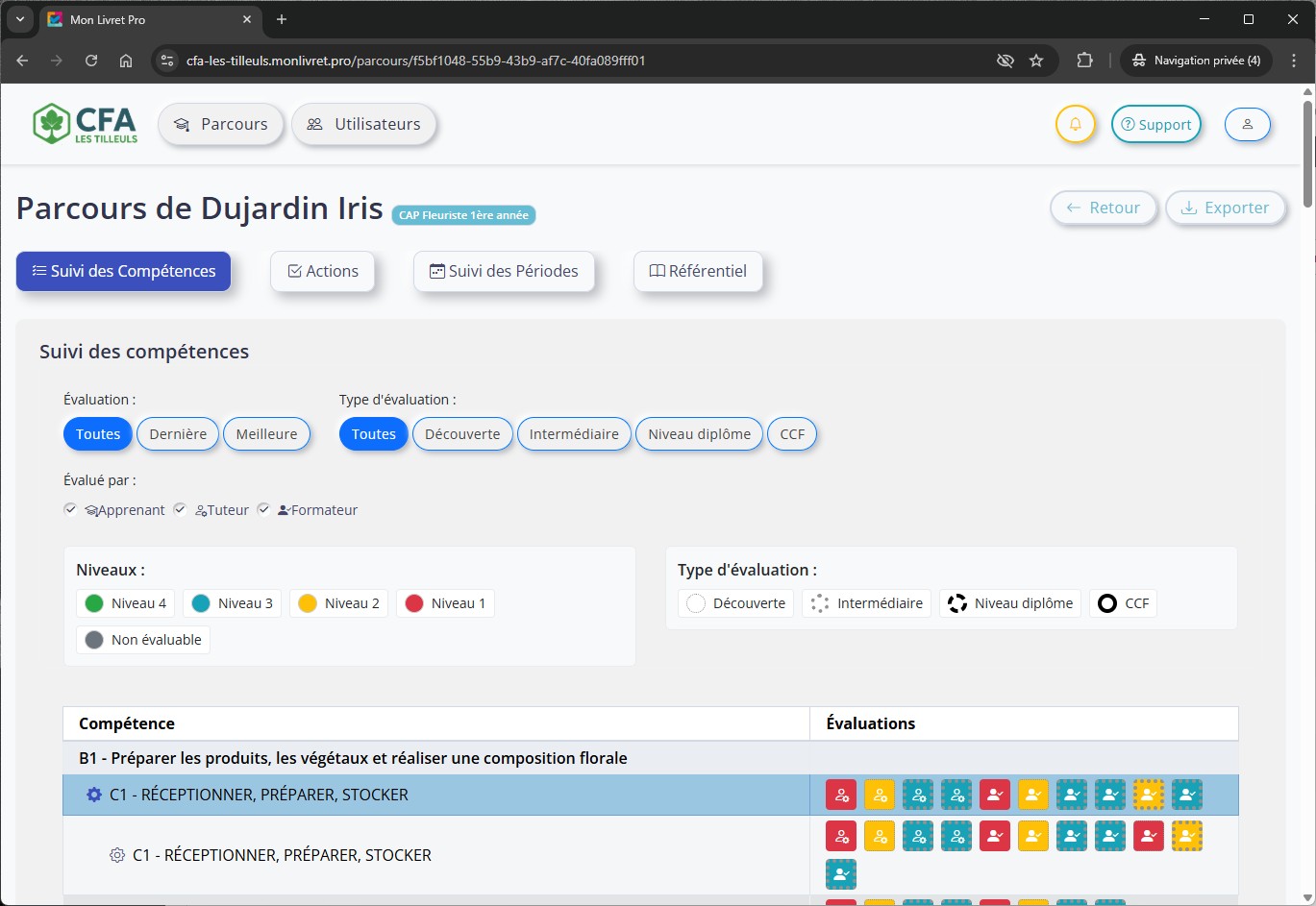Open the Référentiel tab

click(x=698, y=271)
